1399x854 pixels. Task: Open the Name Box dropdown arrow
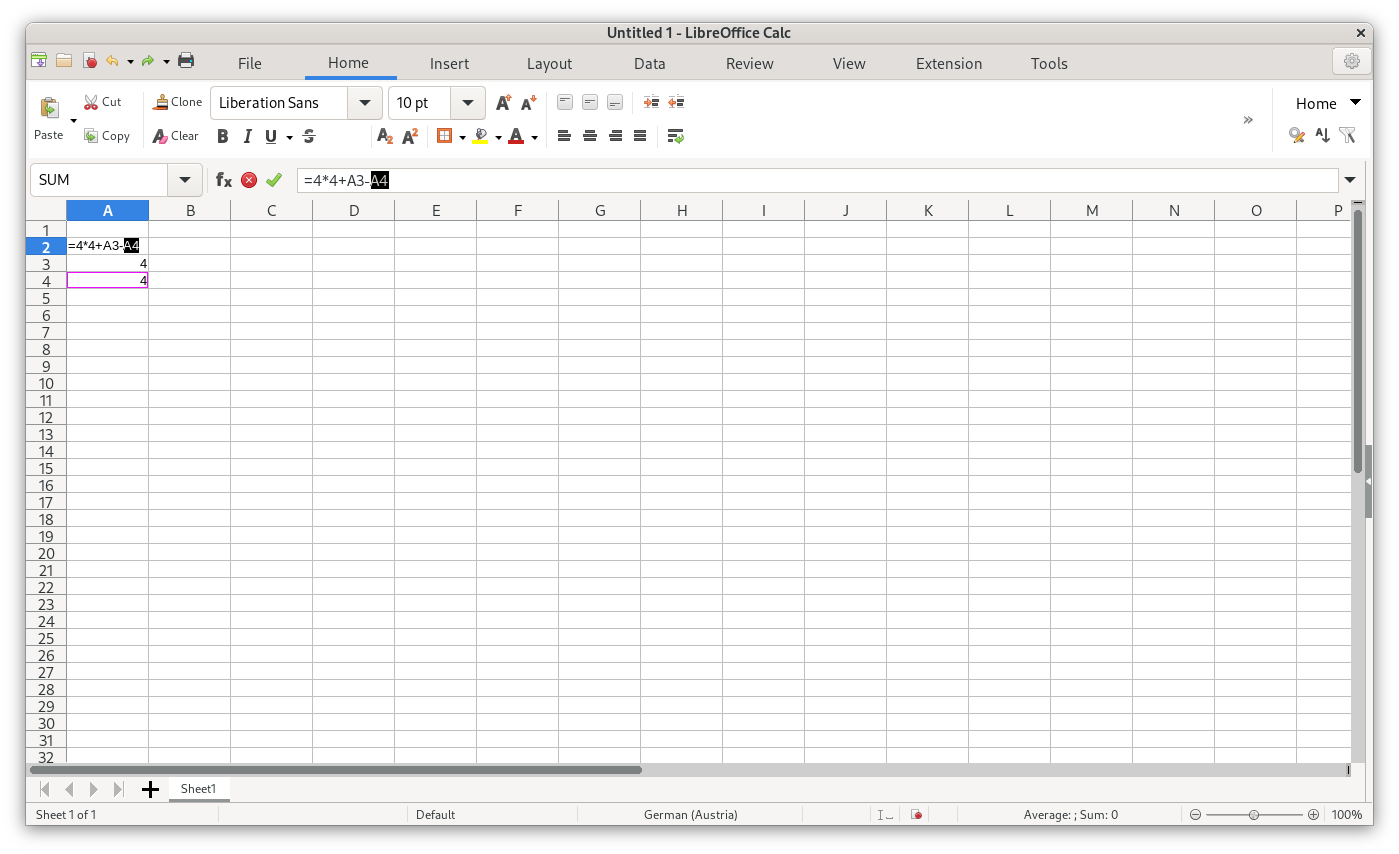click(185, 180)
